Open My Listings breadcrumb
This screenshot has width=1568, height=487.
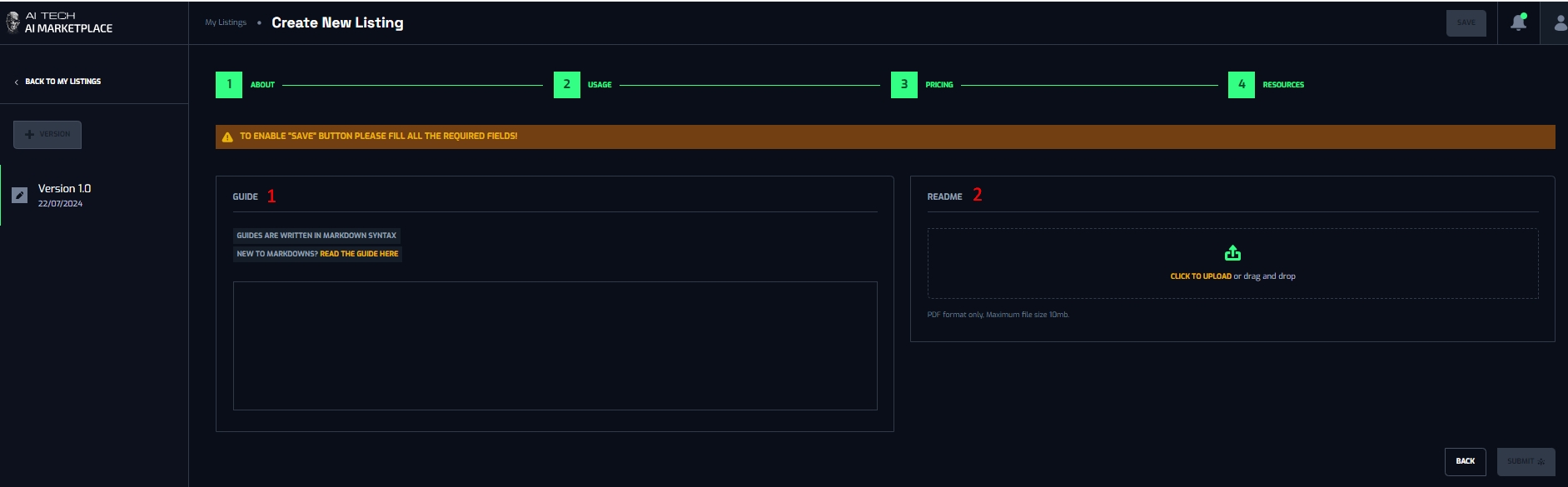(226, 22)
